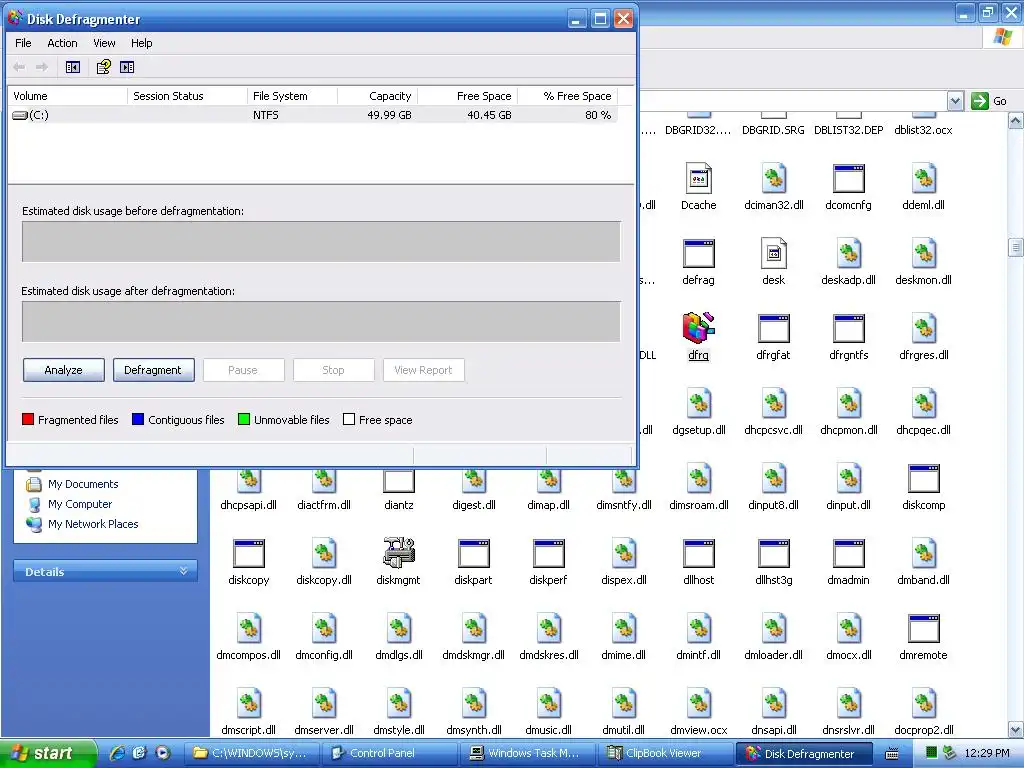Screen dimensions: 1024x768
Task: Select the dfrg defragmenter file icon
Action: point(698,328)
